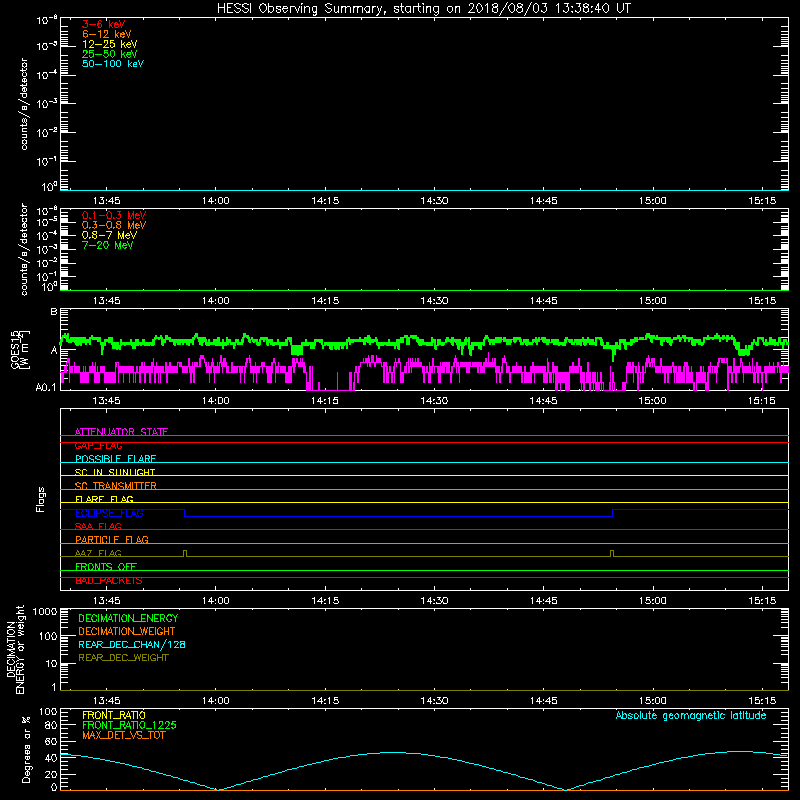Click 15:00 tick under the Flags panel
The width and height of the screenshot is (800, 800).
(x=653, y=601)
